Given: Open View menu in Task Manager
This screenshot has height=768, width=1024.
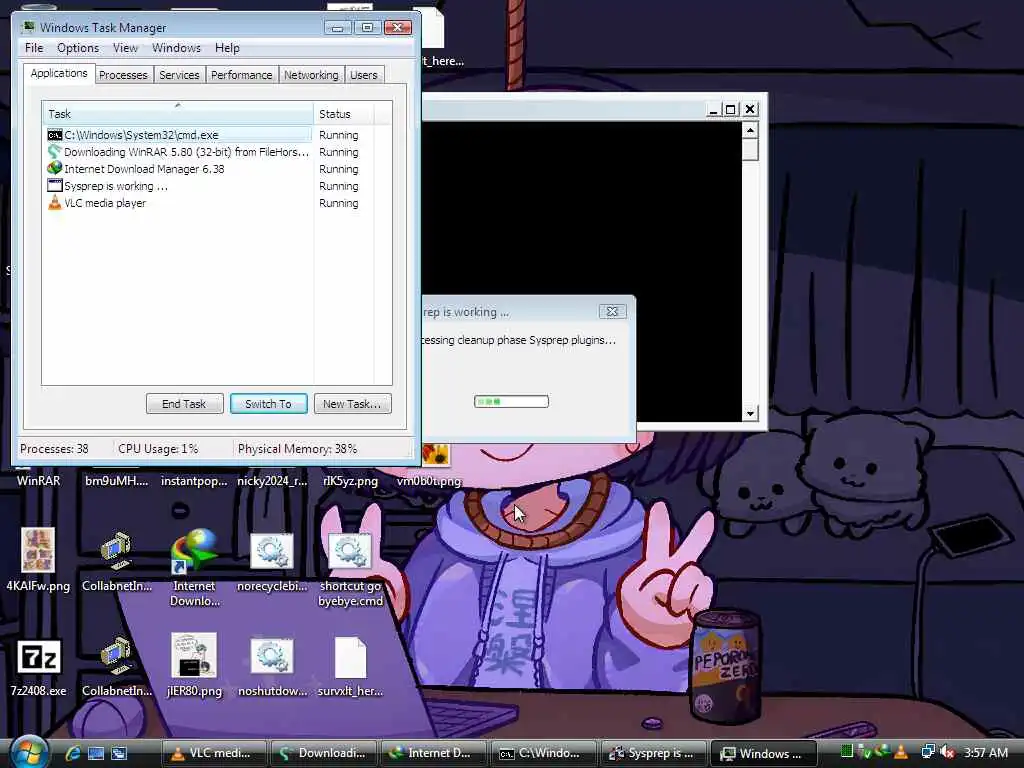Looking at the screenshot, I should 125,48.
